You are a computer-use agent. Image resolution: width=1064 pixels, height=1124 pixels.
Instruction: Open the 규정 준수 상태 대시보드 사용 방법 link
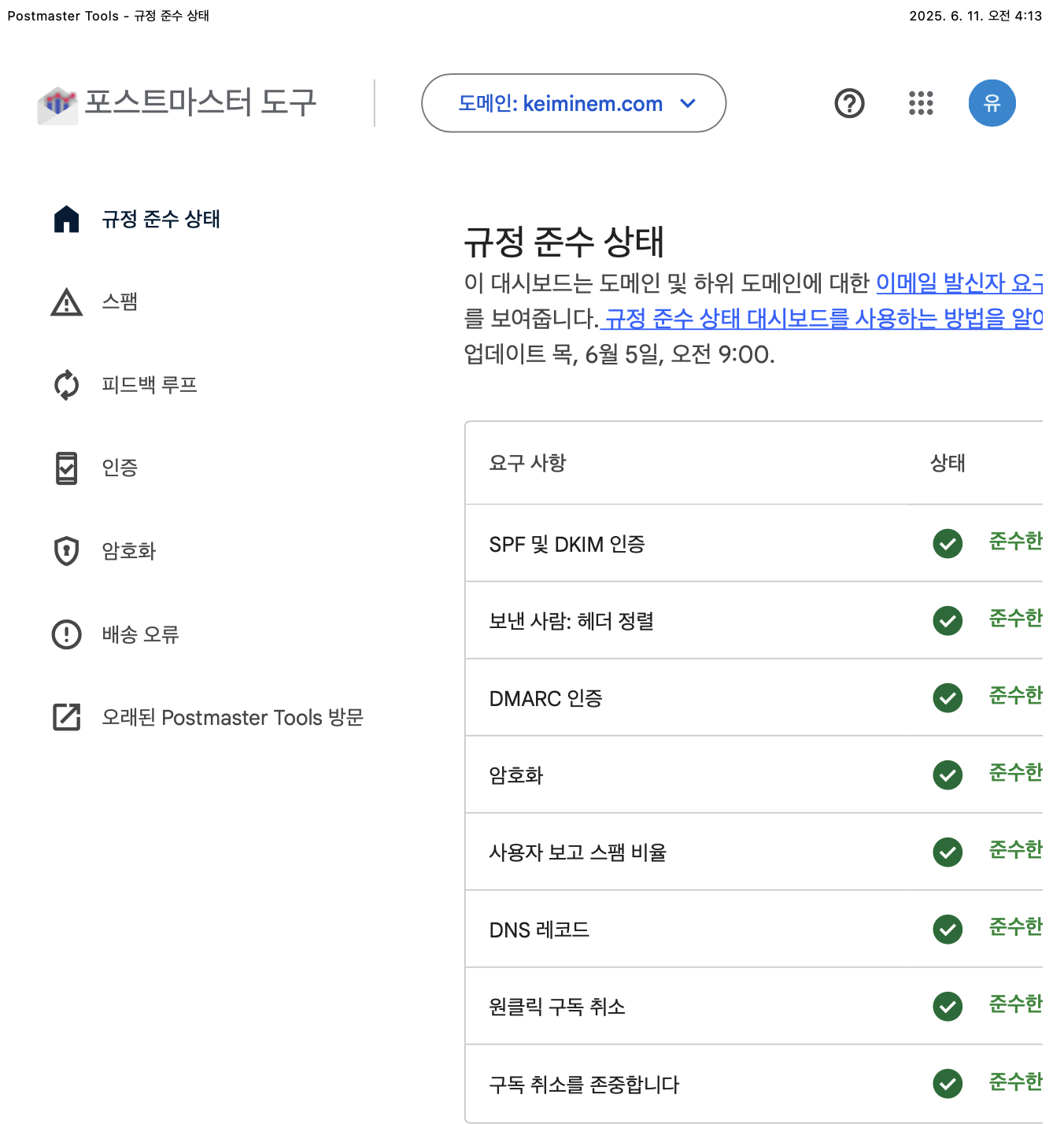tap(822, 319)
